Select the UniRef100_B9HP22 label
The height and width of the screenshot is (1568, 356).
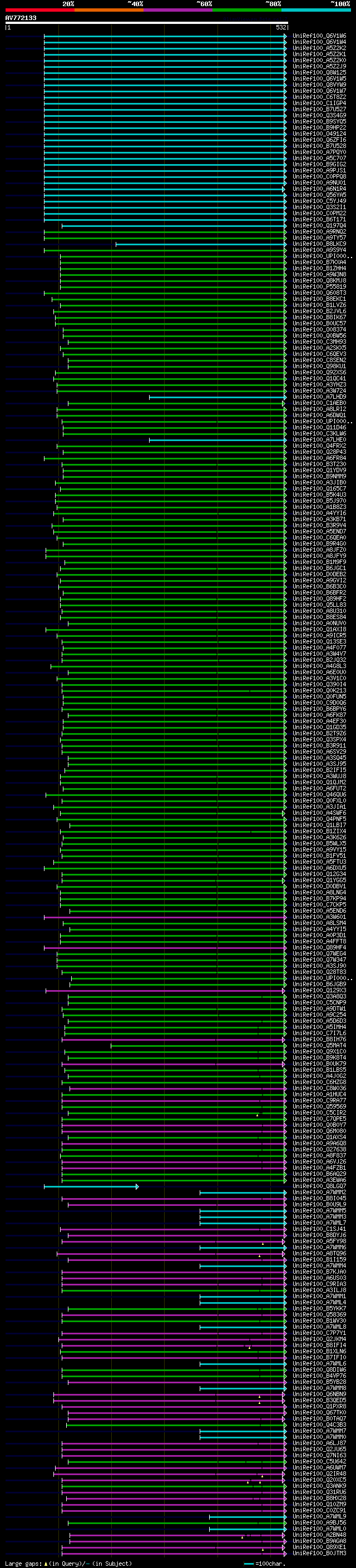tap(319, 128)
